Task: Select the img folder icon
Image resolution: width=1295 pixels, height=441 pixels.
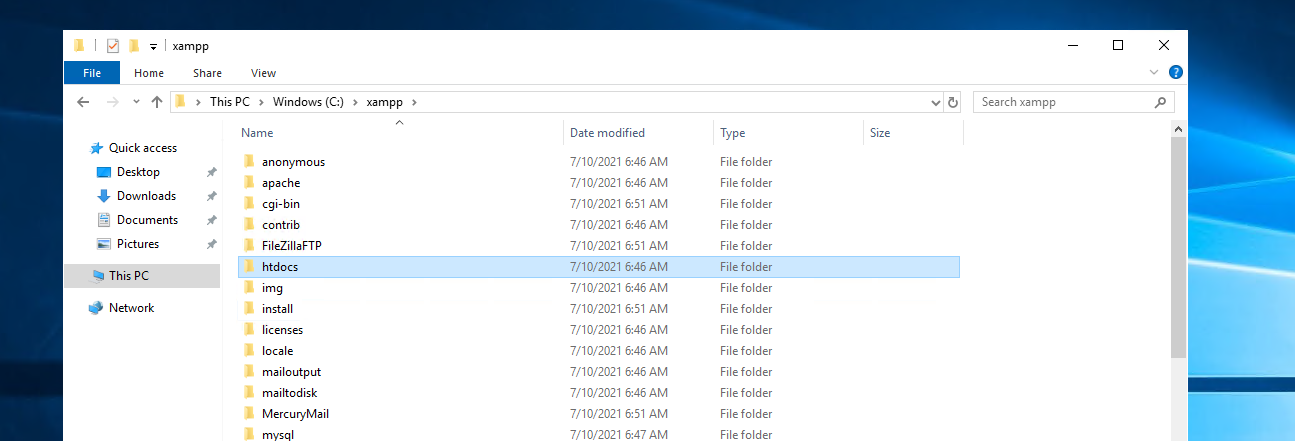Action: tap(250, 287)
